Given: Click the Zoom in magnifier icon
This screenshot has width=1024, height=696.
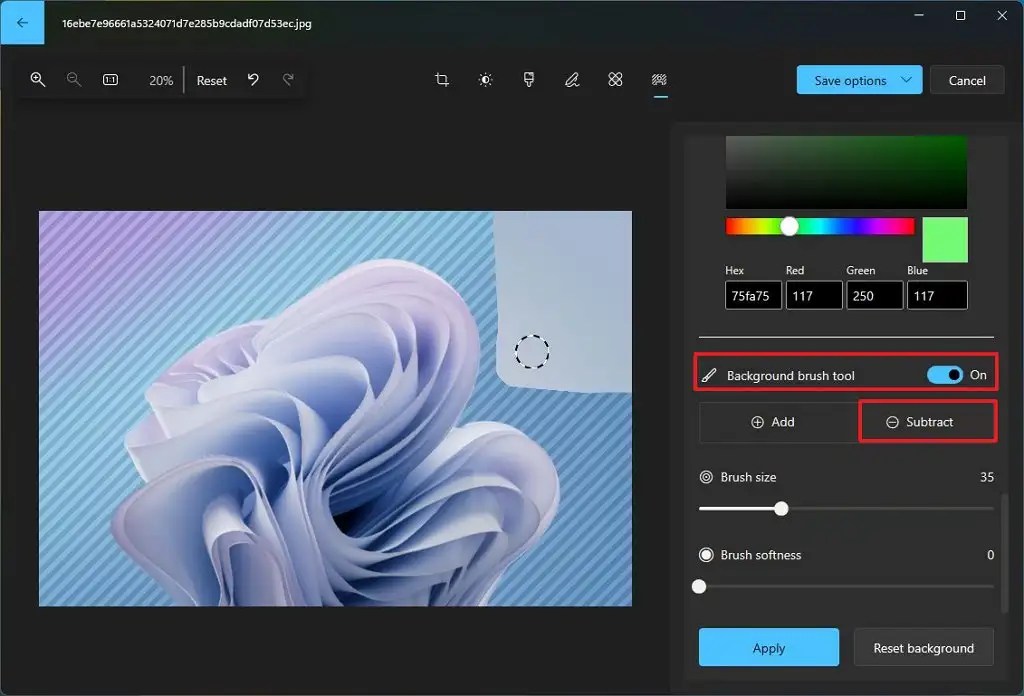Looking at the screenshot, I should (x=38, y=80).
